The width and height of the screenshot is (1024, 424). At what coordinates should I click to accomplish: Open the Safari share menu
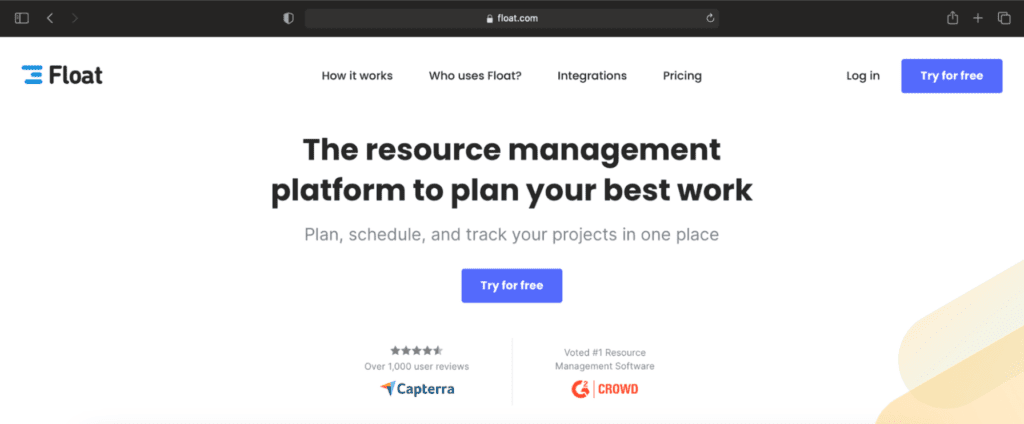coord(951,18)
